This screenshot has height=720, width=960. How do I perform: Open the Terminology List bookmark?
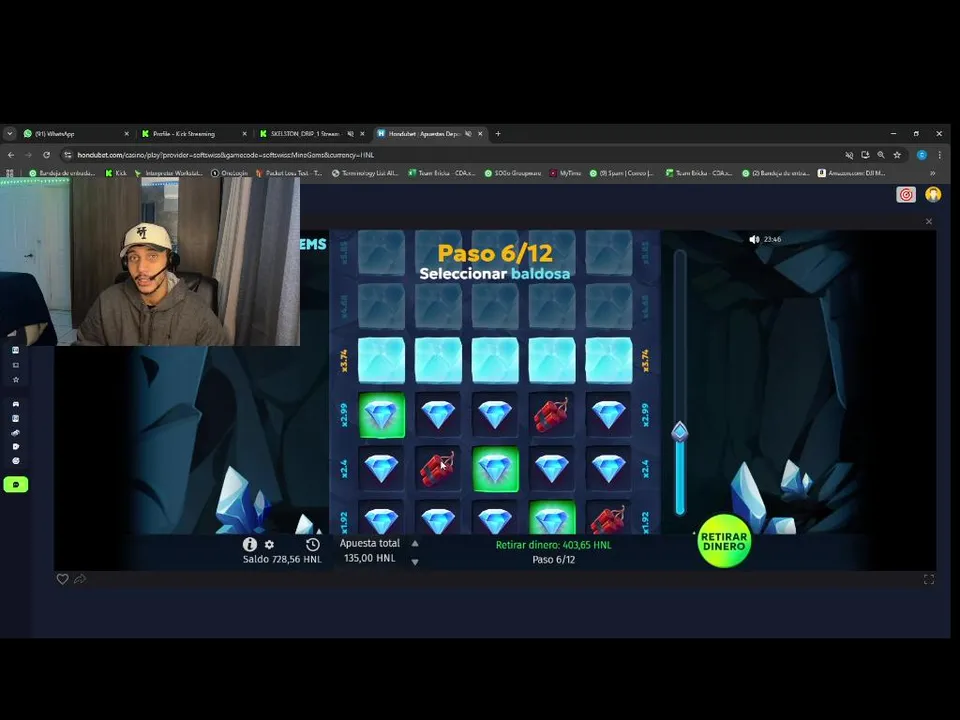(x=365, y=173)
